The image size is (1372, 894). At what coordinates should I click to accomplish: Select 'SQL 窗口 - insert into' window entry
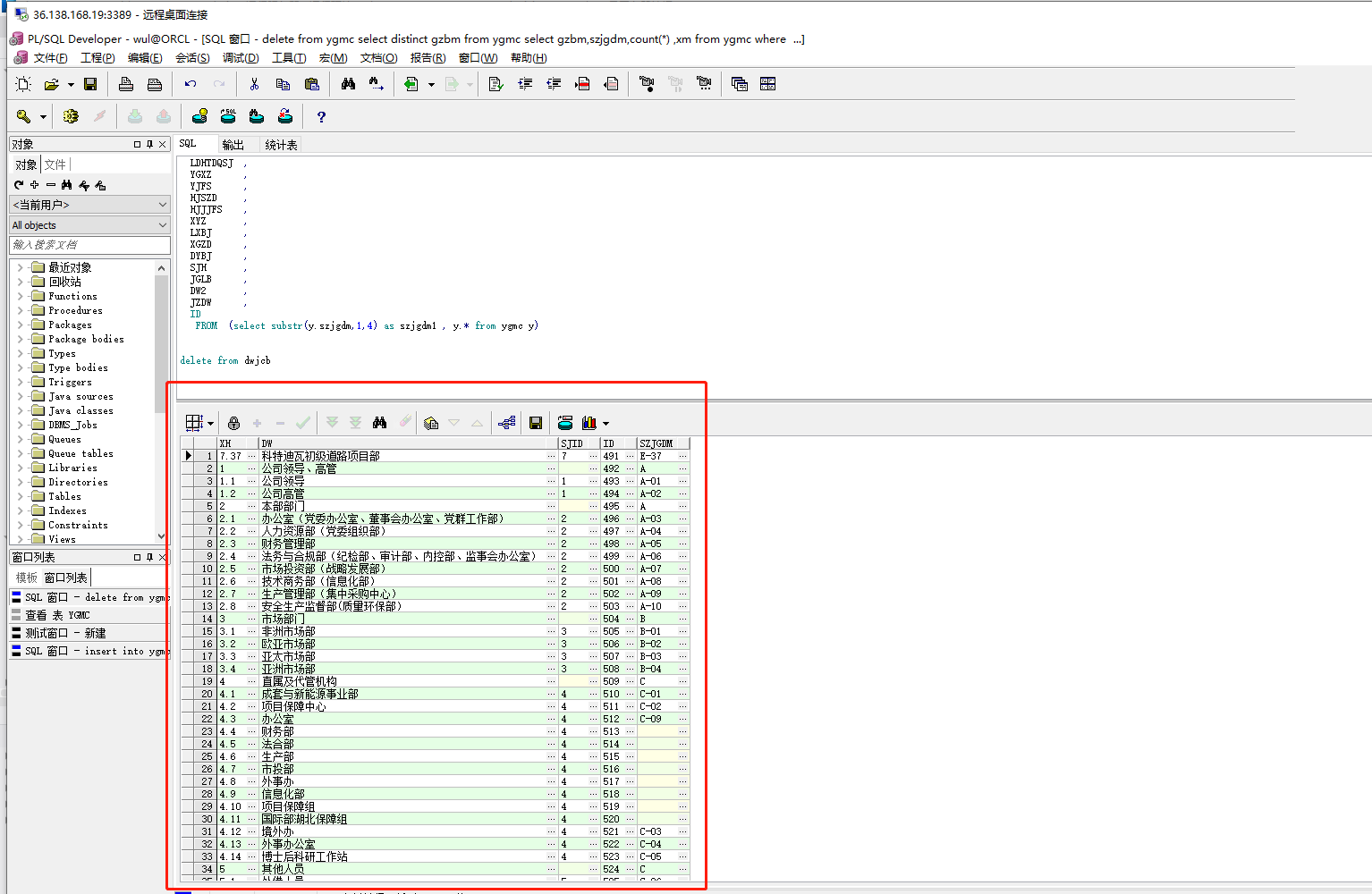89,651
